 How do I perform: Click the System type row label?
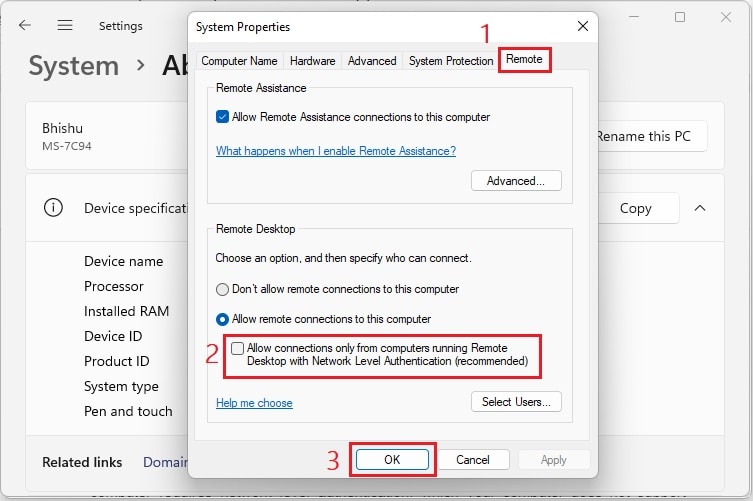[121, 386]
